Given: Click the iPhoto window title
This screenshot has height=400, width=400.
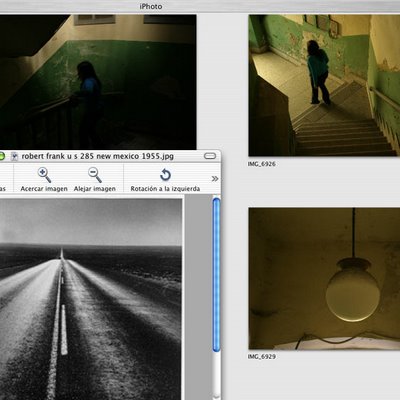Looking at the screenshot, I should [151, 6].
